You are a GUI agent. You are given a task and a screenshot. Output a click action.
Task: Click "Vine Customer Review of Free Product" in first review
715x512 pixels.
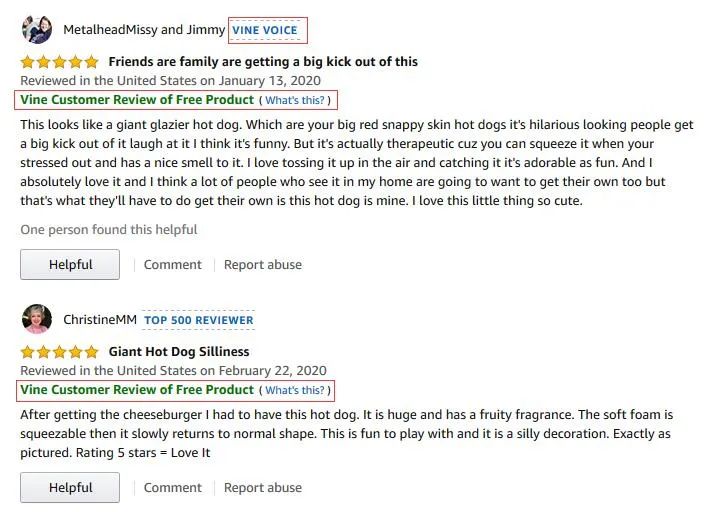tap(137, 100)
